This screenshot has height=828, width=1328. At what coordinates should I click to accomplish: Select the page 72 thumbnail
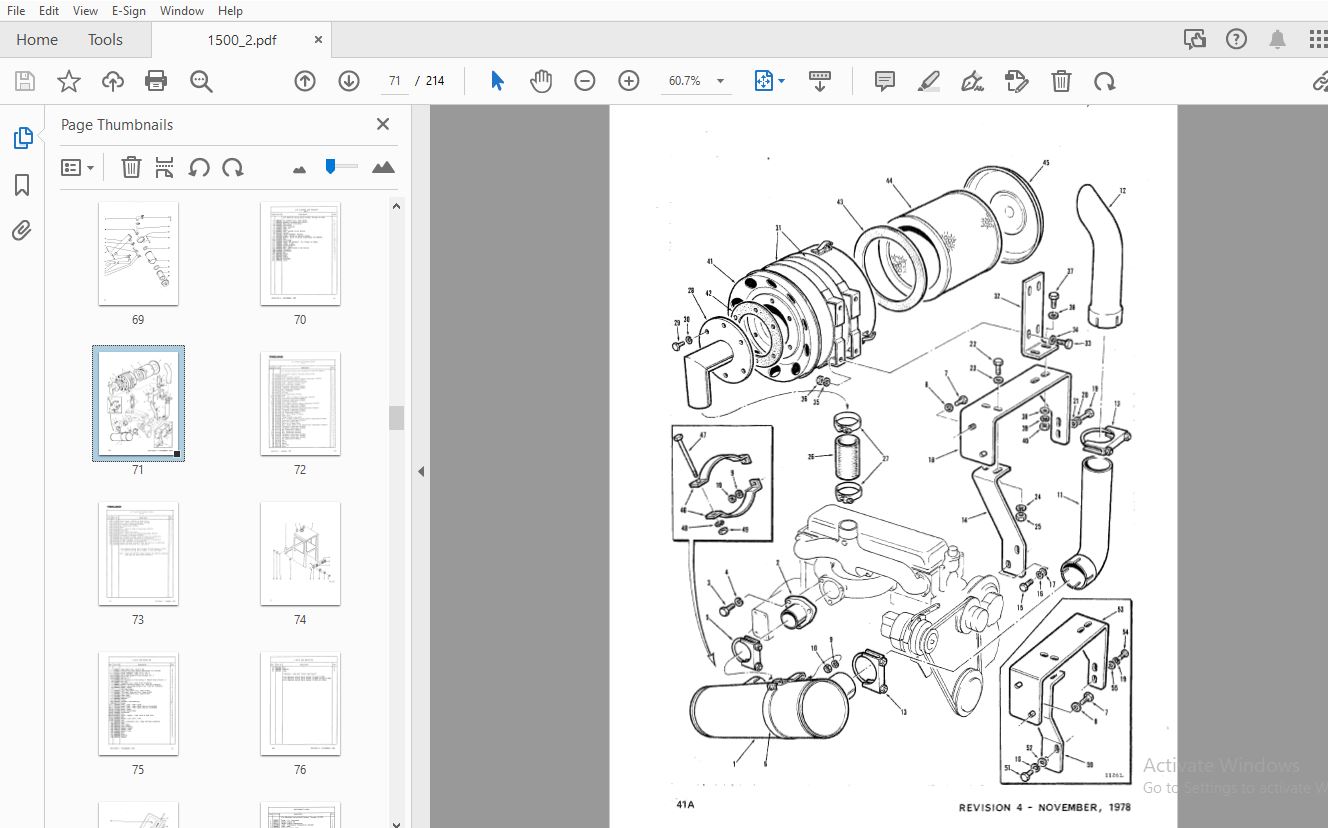pyautogui.click(x=300, y=403)
